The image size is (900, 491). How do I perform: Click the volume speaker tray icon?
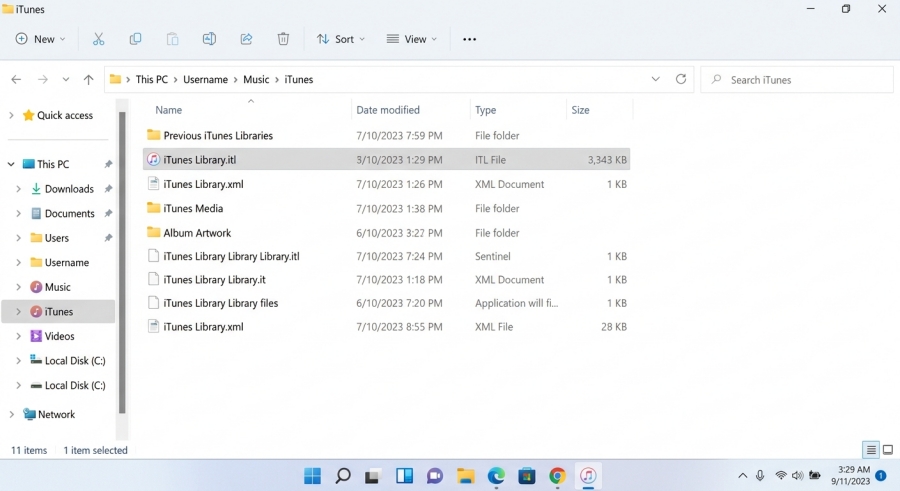click(x=797, y=475)
